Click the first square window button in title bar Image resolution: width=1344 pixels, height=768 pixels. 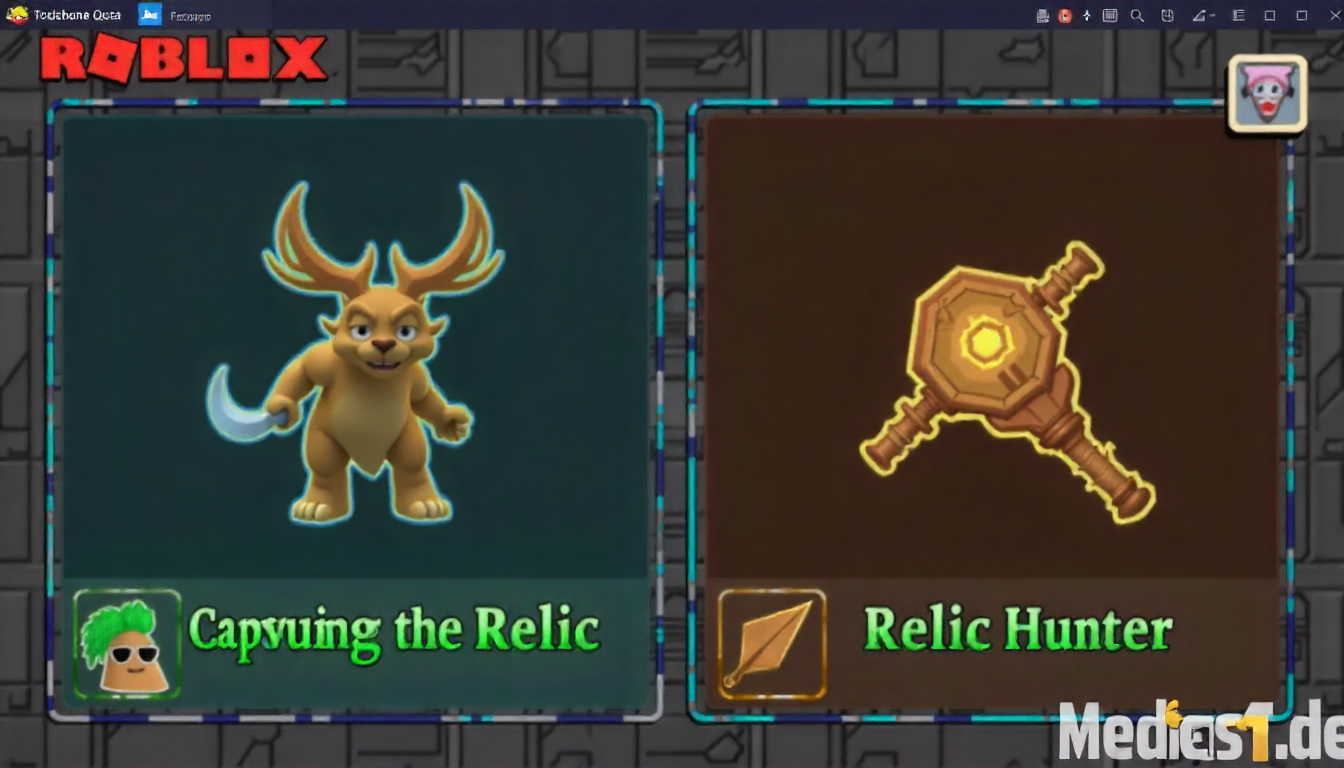coord(1270,15)
